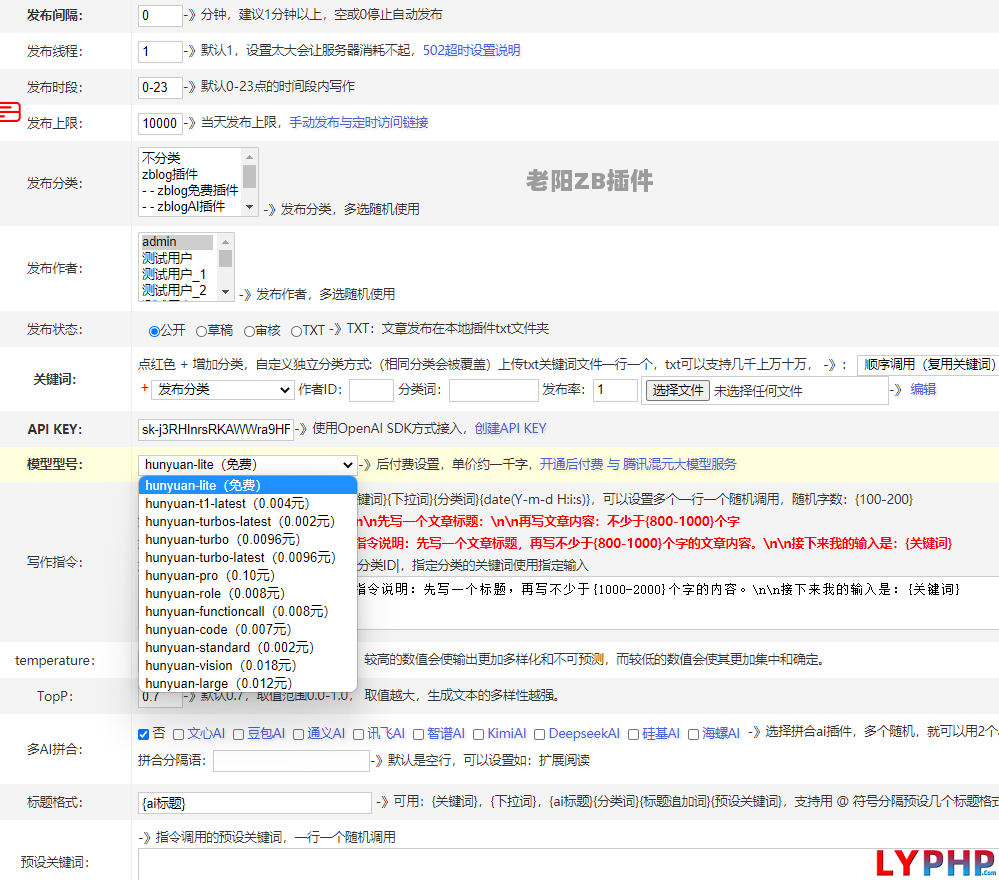This screenshot has height=880, width=999.
Task: Click the 作者ID input field
Action: [x=371, y=390]
